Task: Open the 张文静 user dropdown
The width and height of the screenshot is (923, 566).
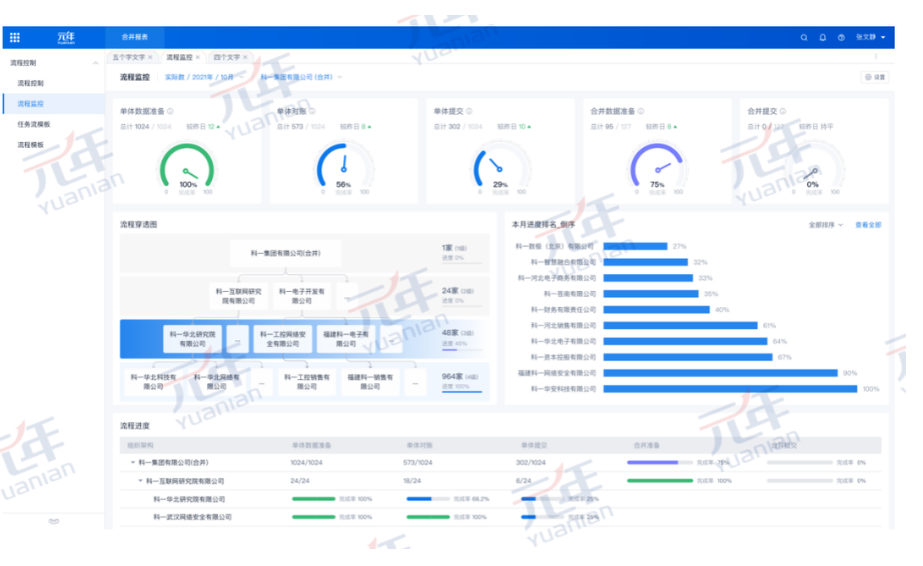Action: click(870, 37)
